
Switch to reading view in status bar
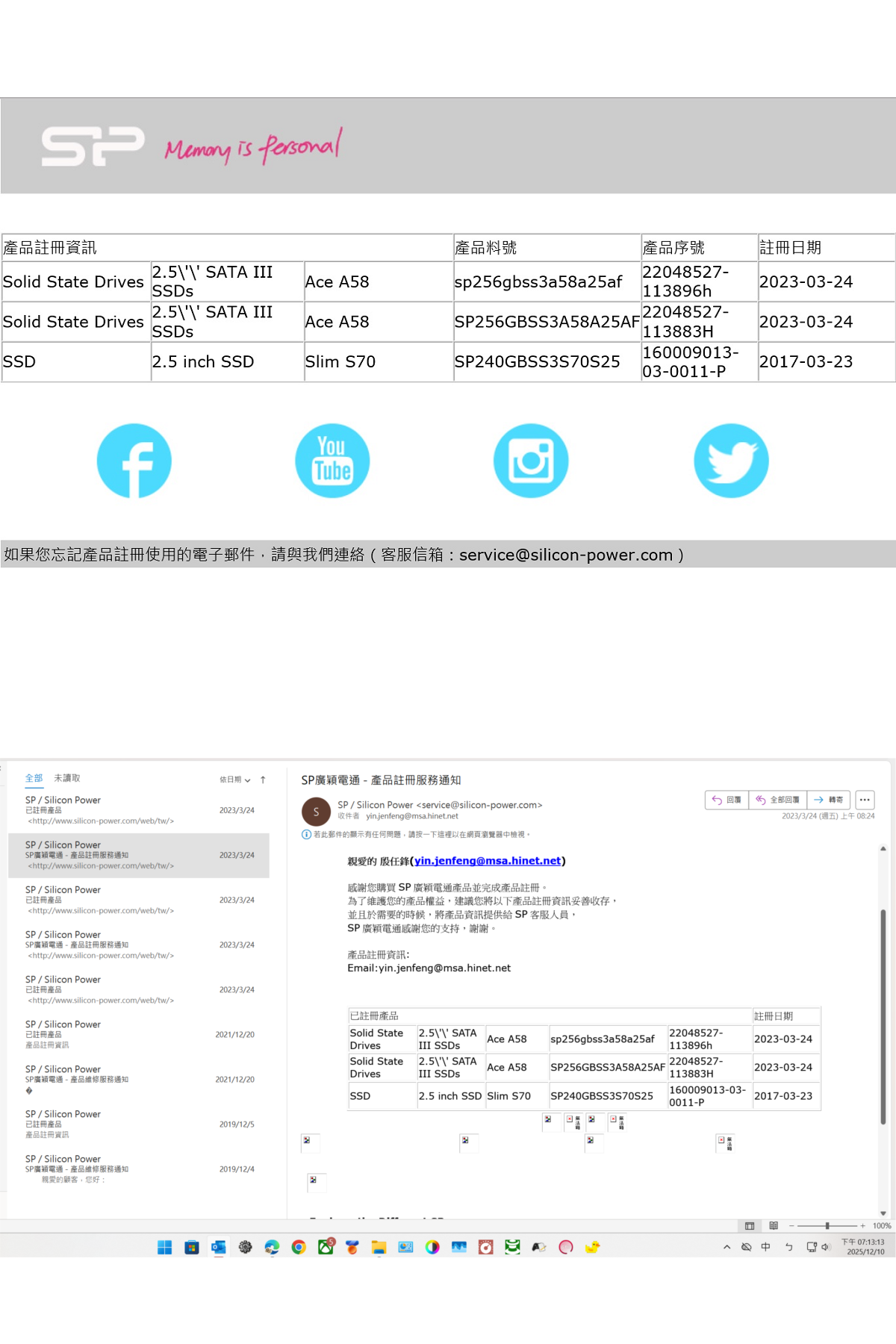pos(774,1225)
